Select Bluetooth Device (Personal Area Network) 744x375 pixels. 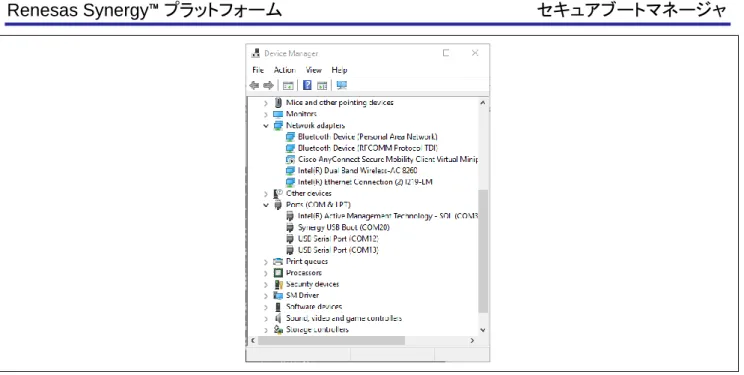pos(368,137)
